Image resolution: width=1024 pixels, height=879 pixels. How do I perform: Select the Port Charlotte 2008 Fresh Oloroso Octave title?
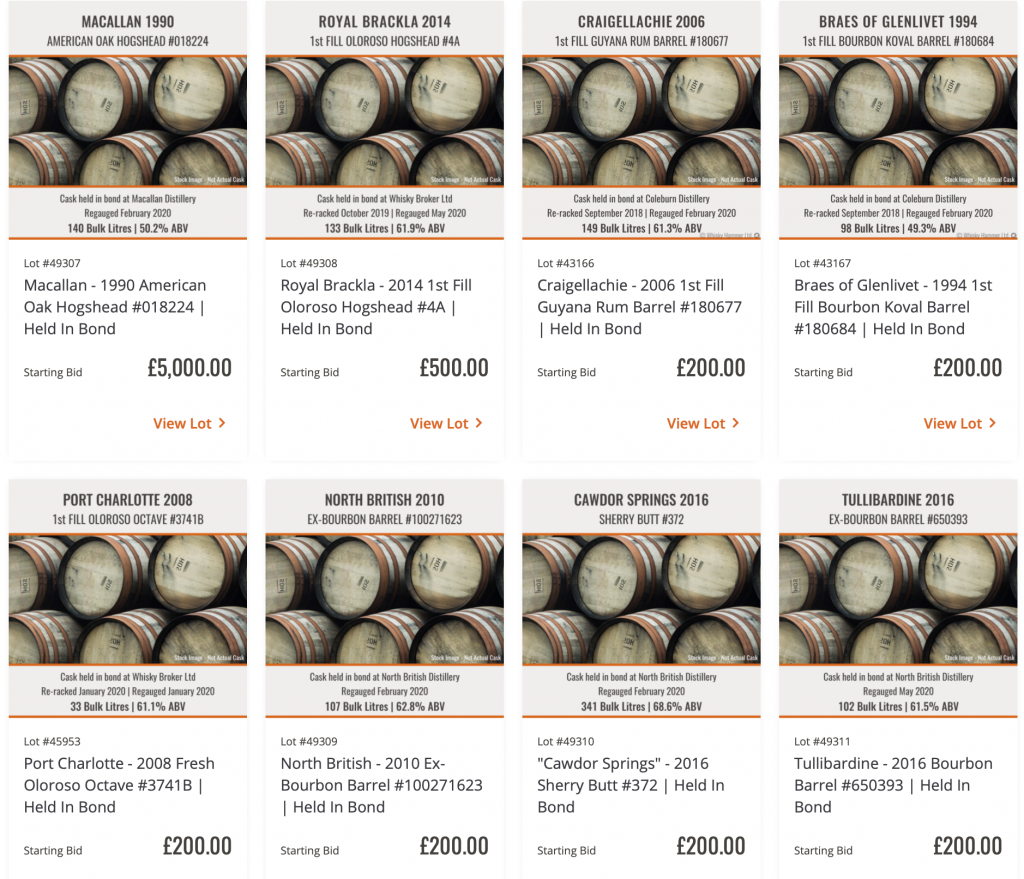click(x=120, y=785)
